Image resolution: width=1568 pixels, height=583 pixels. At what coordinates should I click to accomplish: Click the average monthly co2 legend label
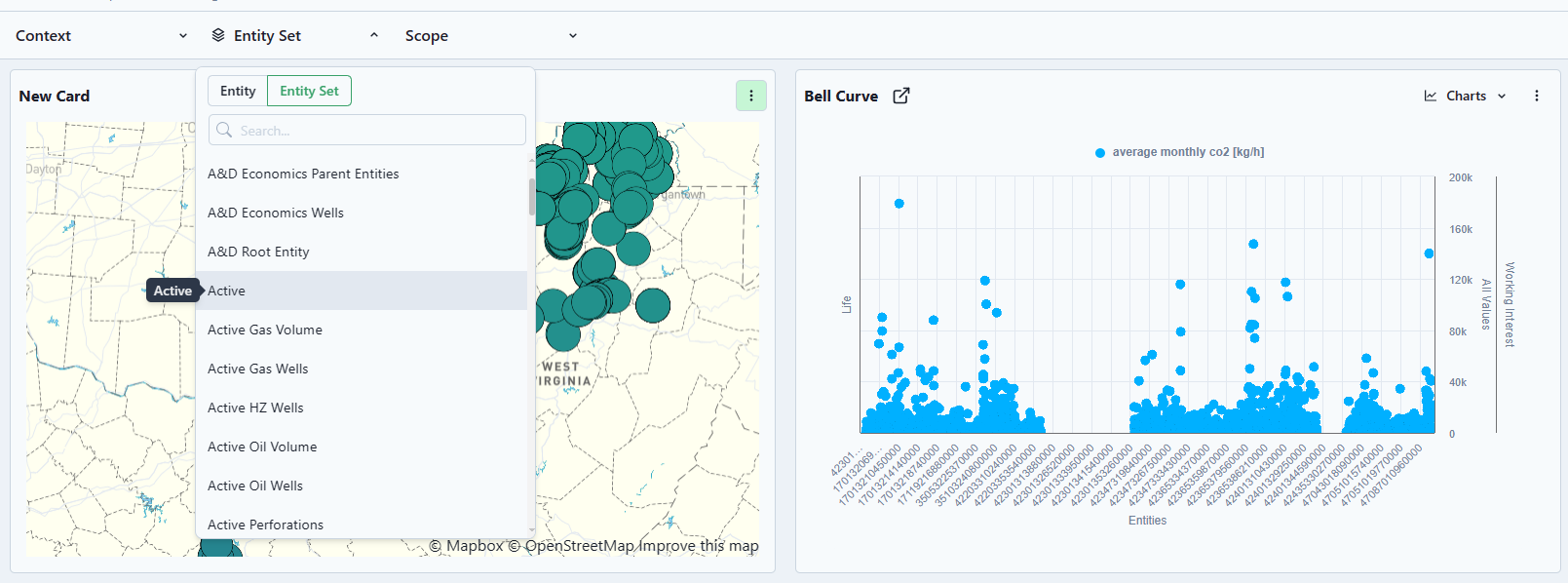click(x=1188, y=152)
